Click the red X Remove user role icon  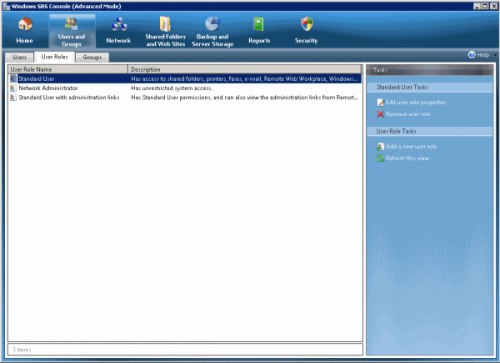pos(380,114)
